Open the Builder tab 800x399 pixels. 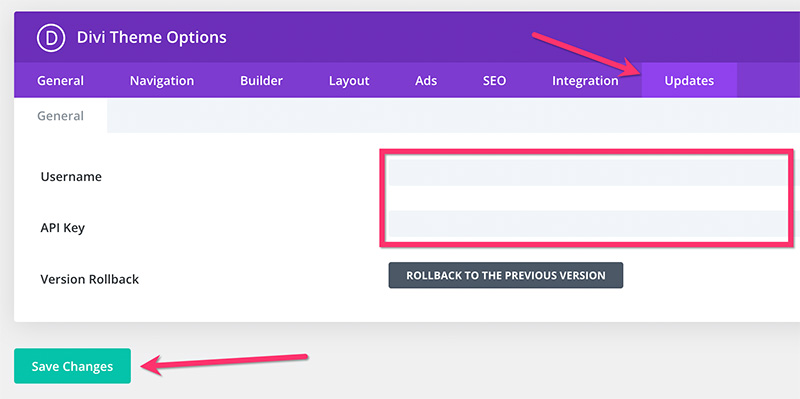click(261, 81)
